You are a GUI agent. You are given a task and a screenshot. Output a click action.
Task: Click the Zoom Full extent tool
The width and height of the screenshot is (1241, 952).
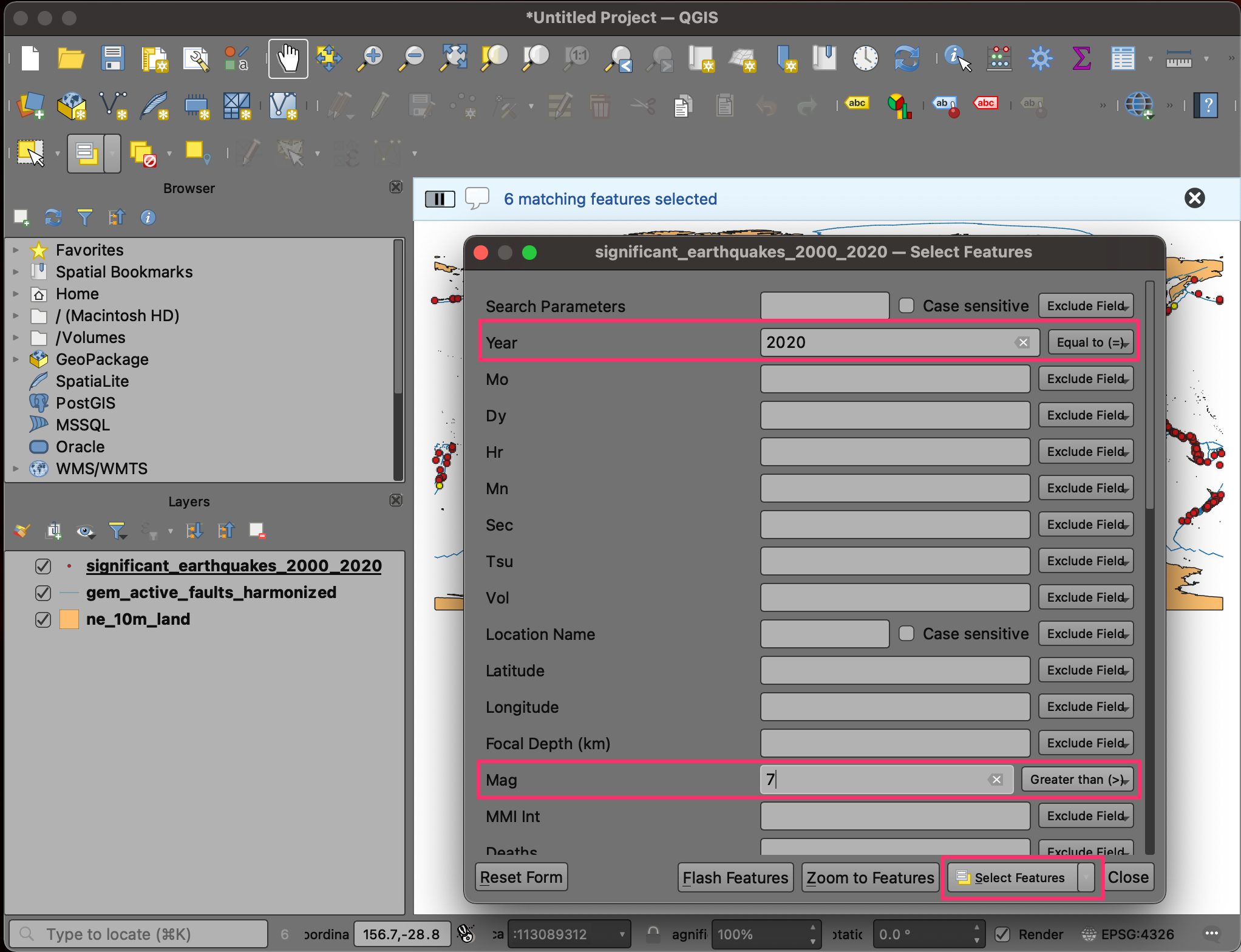pos(454,59)
